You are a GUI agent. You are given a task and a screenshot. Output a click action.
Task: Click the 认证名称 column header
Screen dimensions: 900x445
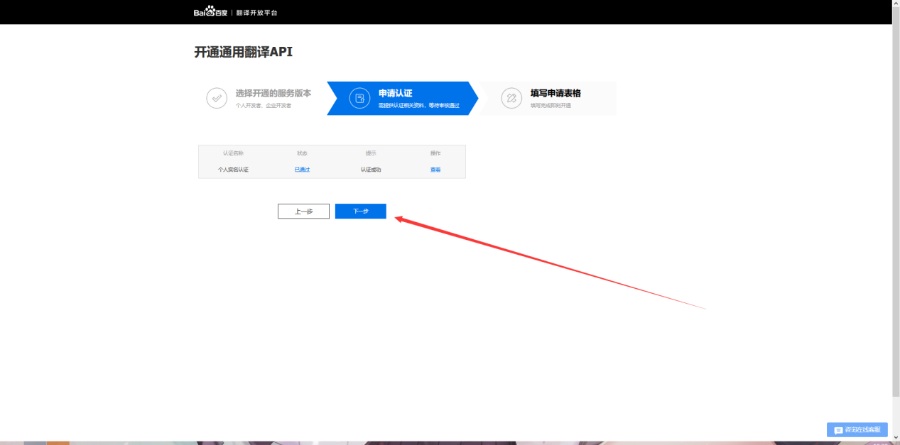(x=233, y=153)
